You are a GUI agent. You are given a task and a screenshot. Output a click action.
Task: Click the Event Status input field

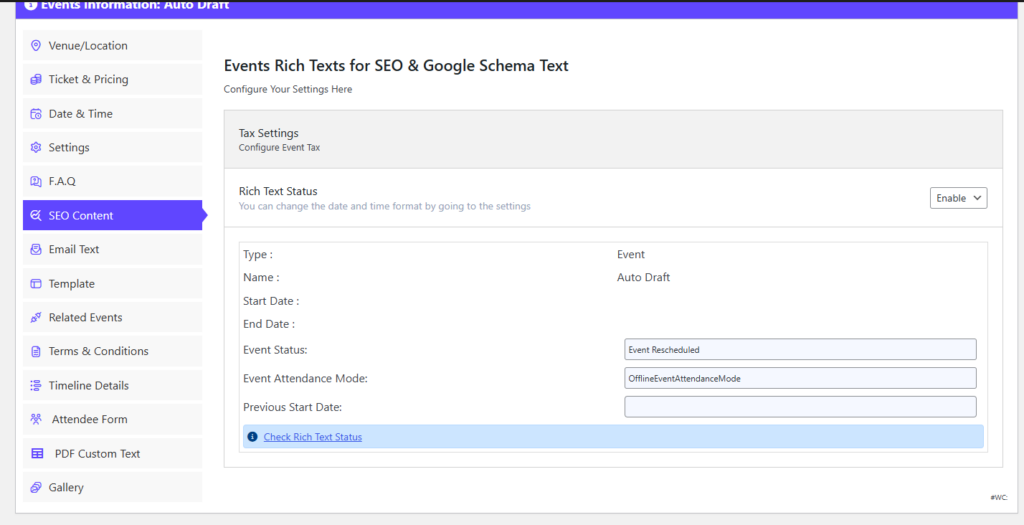click(799, 350)
